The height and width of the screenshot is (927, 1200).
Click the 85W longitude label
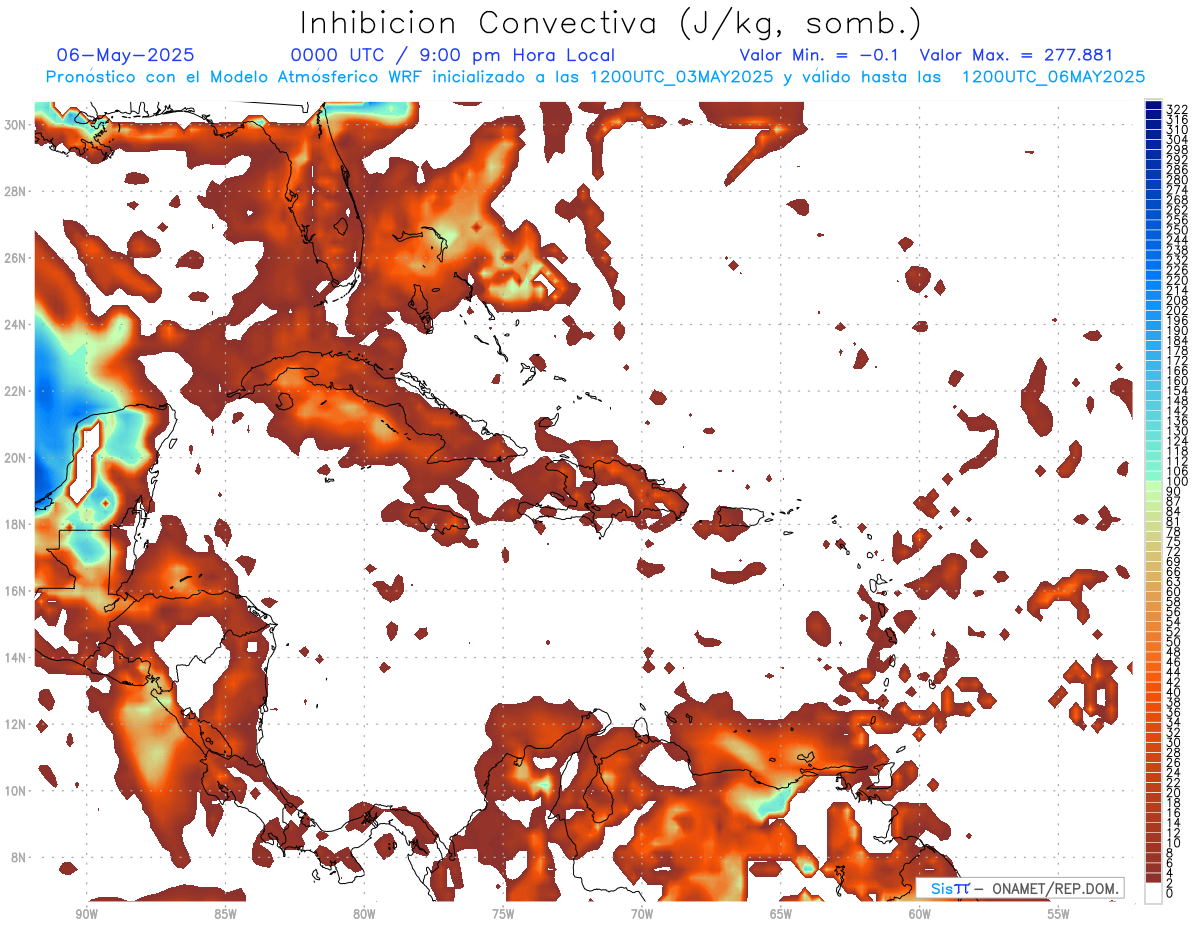[225, 914]
